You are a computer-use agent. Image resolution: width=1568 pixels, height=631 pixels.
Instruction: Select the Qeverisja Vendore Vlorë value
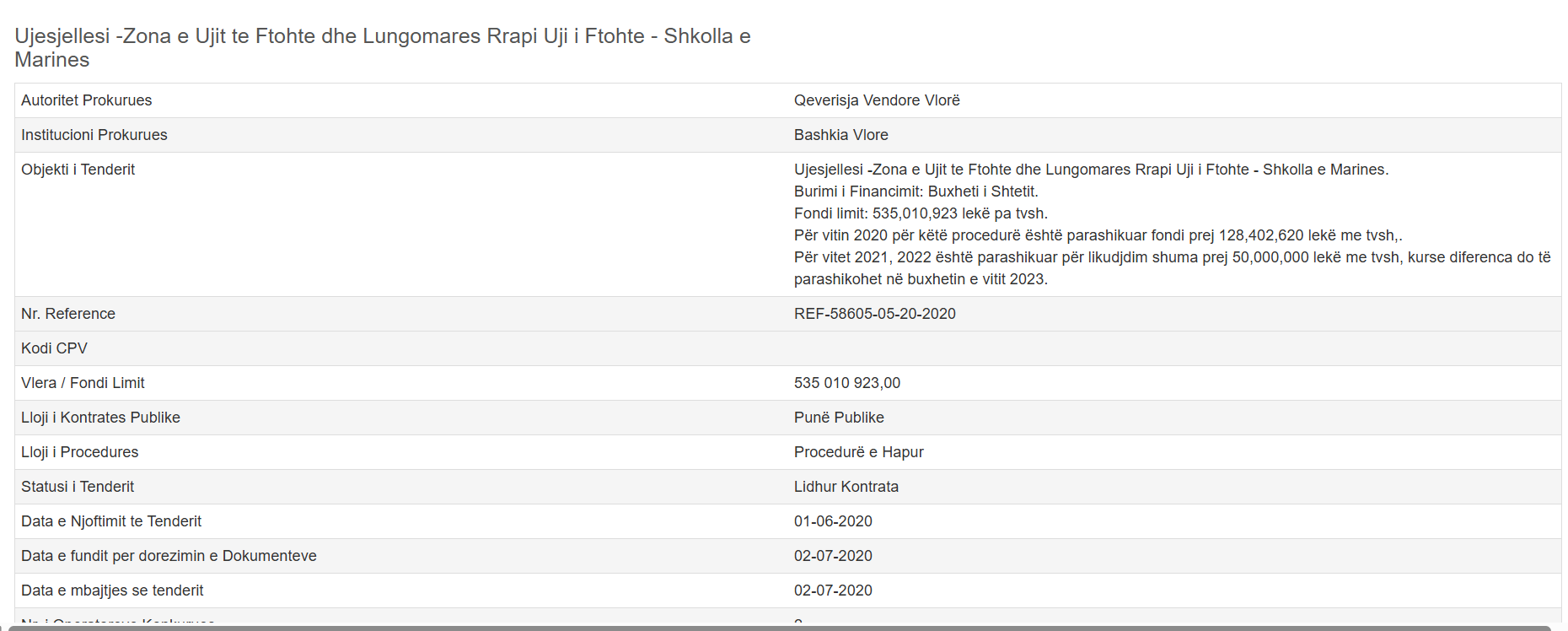coord(877,100)
